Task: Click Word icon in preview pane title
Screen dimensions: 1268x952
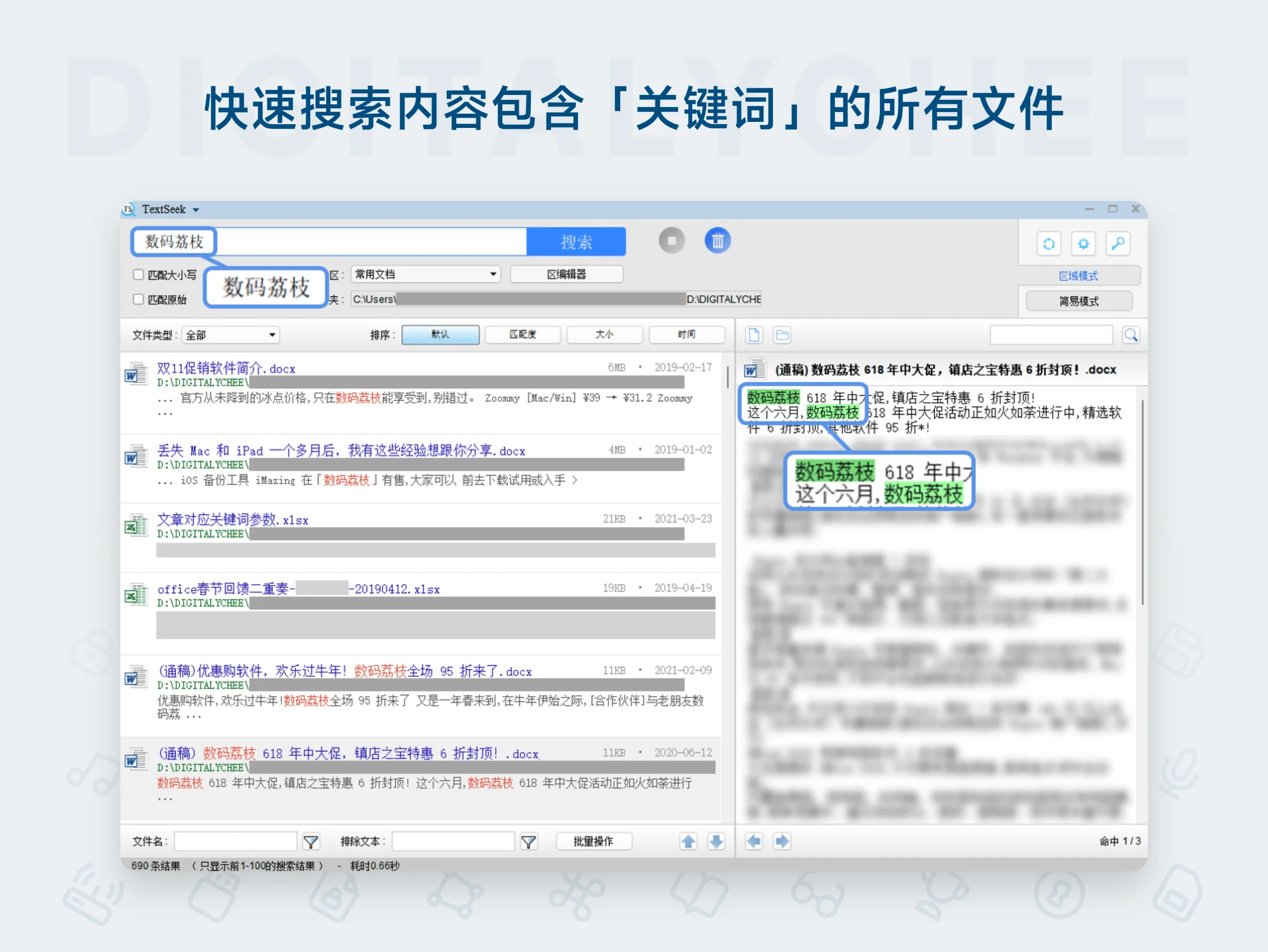Action: click(754, 369)
